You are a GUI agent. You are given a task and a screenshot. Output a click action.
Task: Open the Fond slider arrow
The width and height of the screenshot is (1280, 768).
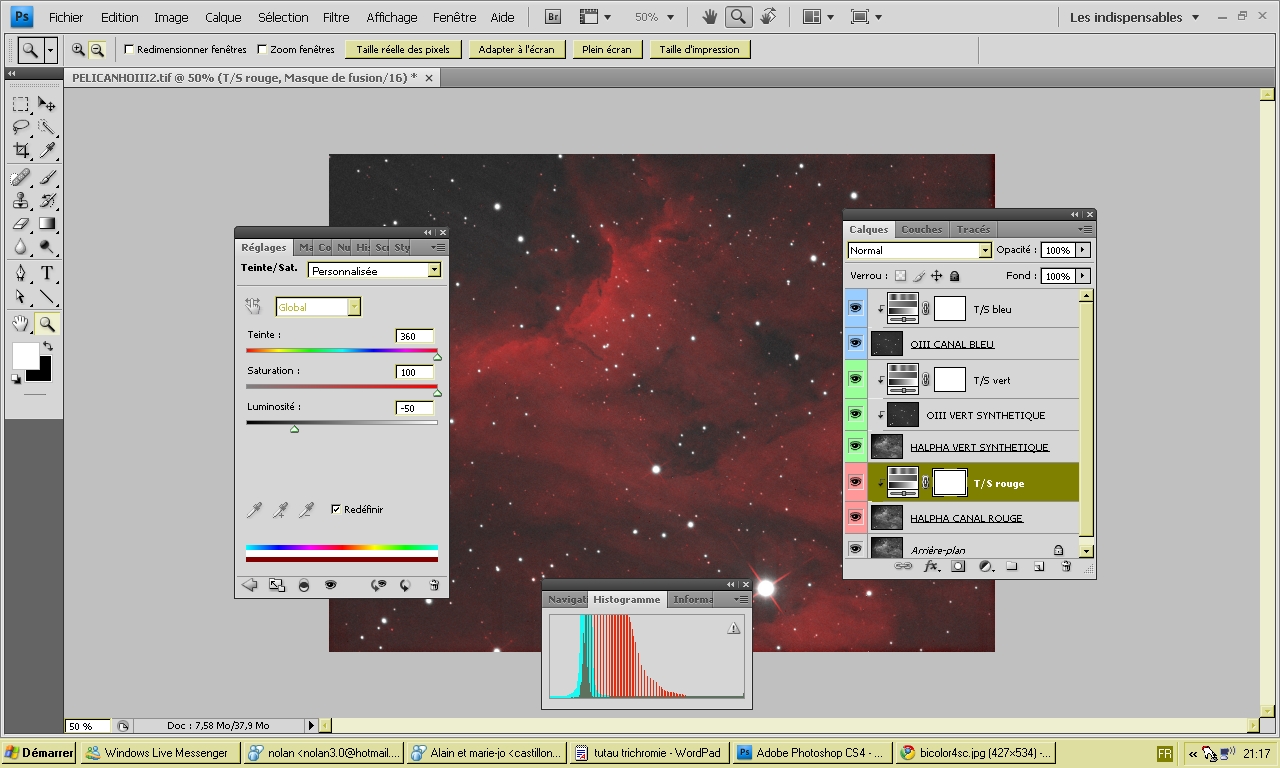point(1082,275)
